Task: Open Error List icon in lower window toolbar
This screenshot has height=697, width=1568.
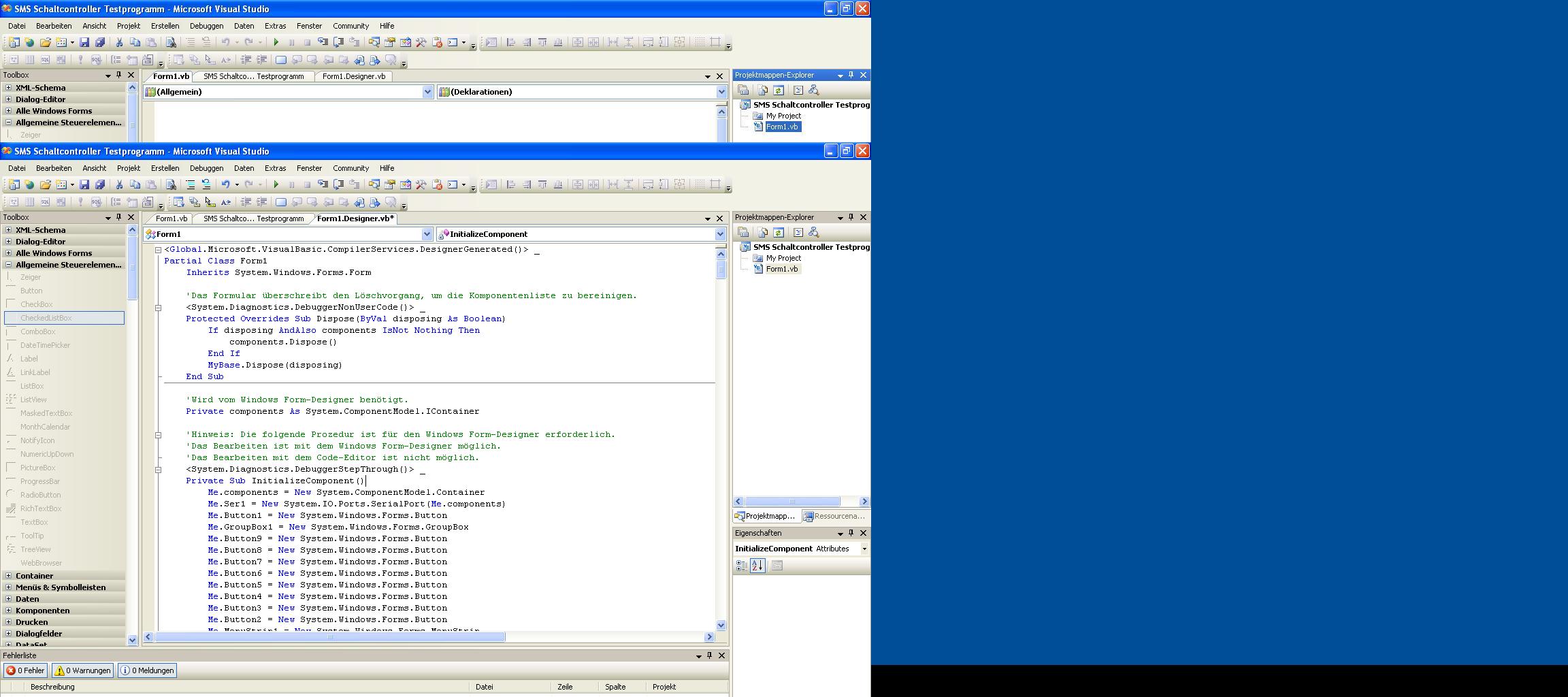Action: point(437,184)
